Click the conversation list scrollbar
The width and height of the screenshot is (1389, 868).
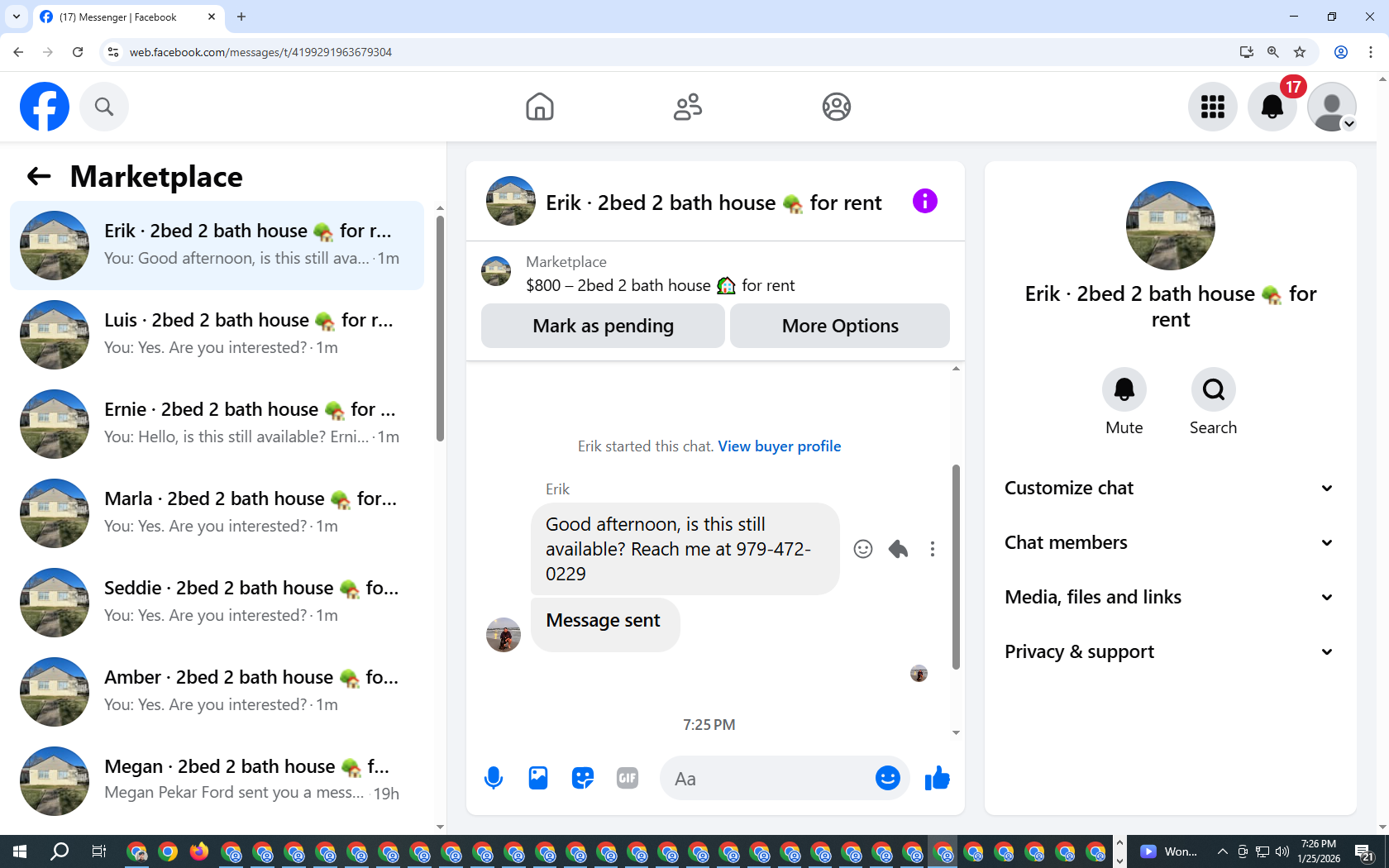click(440, 328)
